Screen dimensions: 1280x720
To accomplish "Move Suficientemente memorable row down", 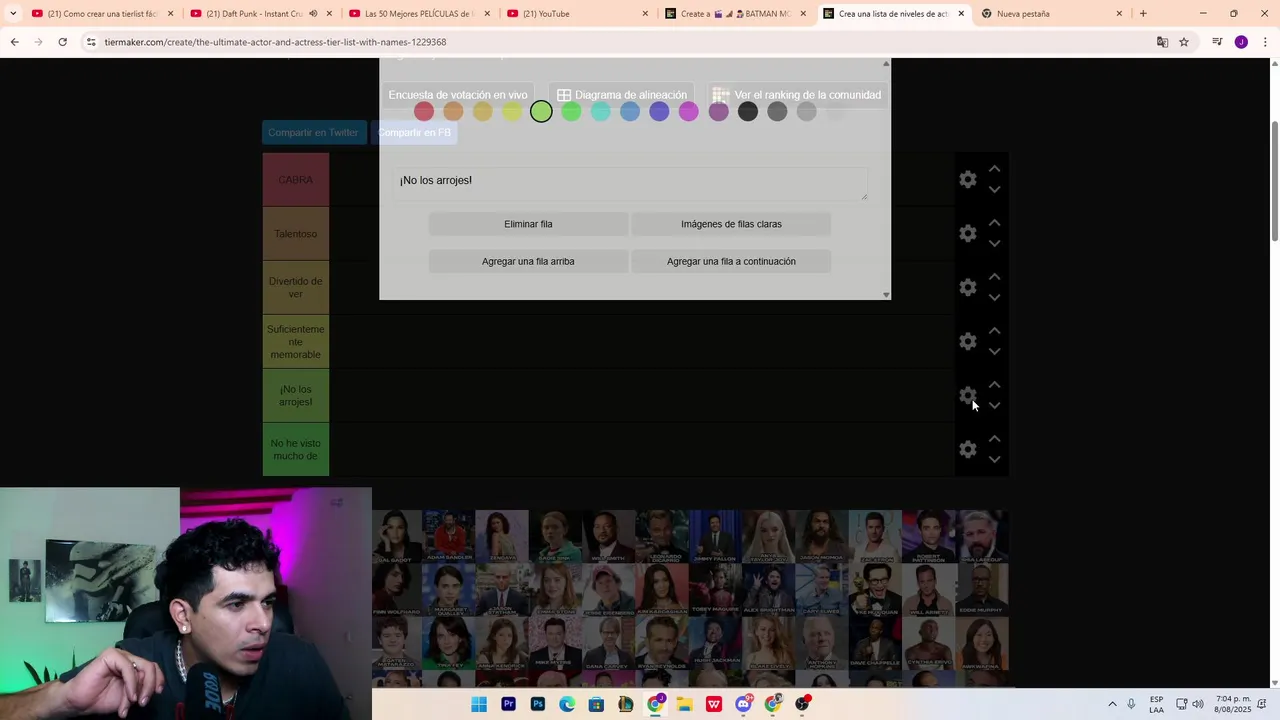I will coord(994,352).
